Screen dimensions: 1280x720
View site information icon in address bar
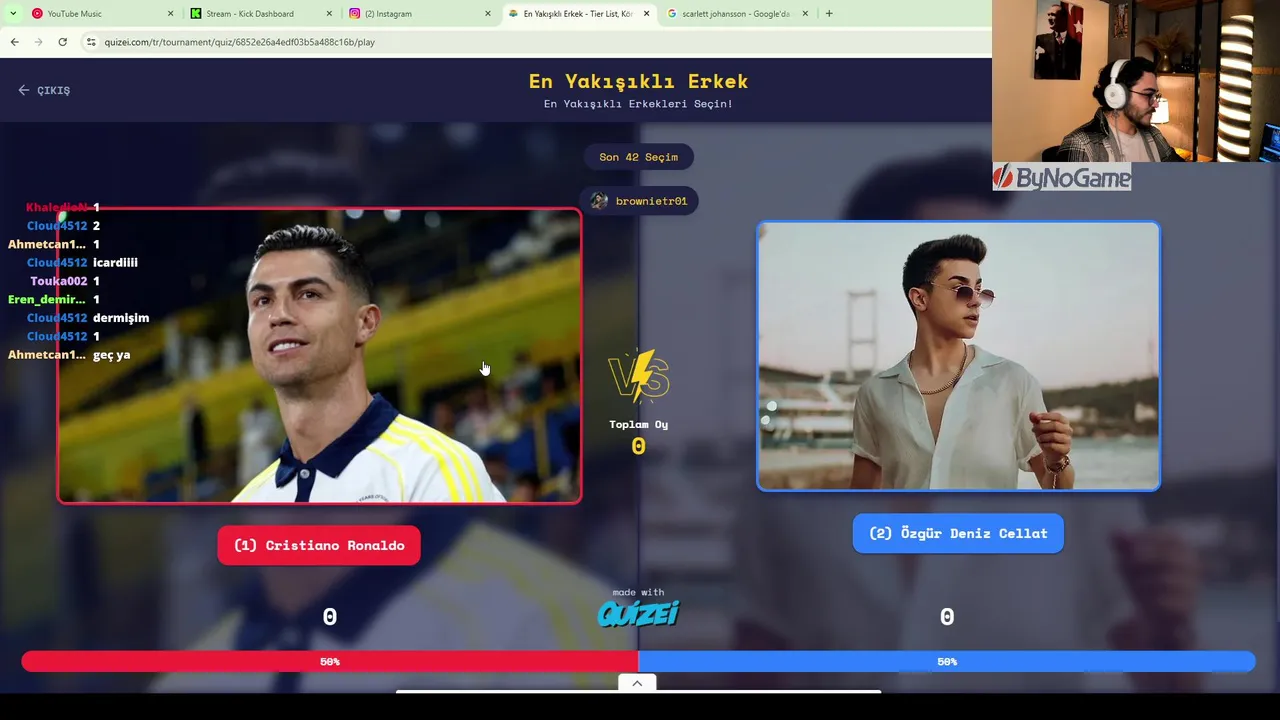(x=91, y=42)
